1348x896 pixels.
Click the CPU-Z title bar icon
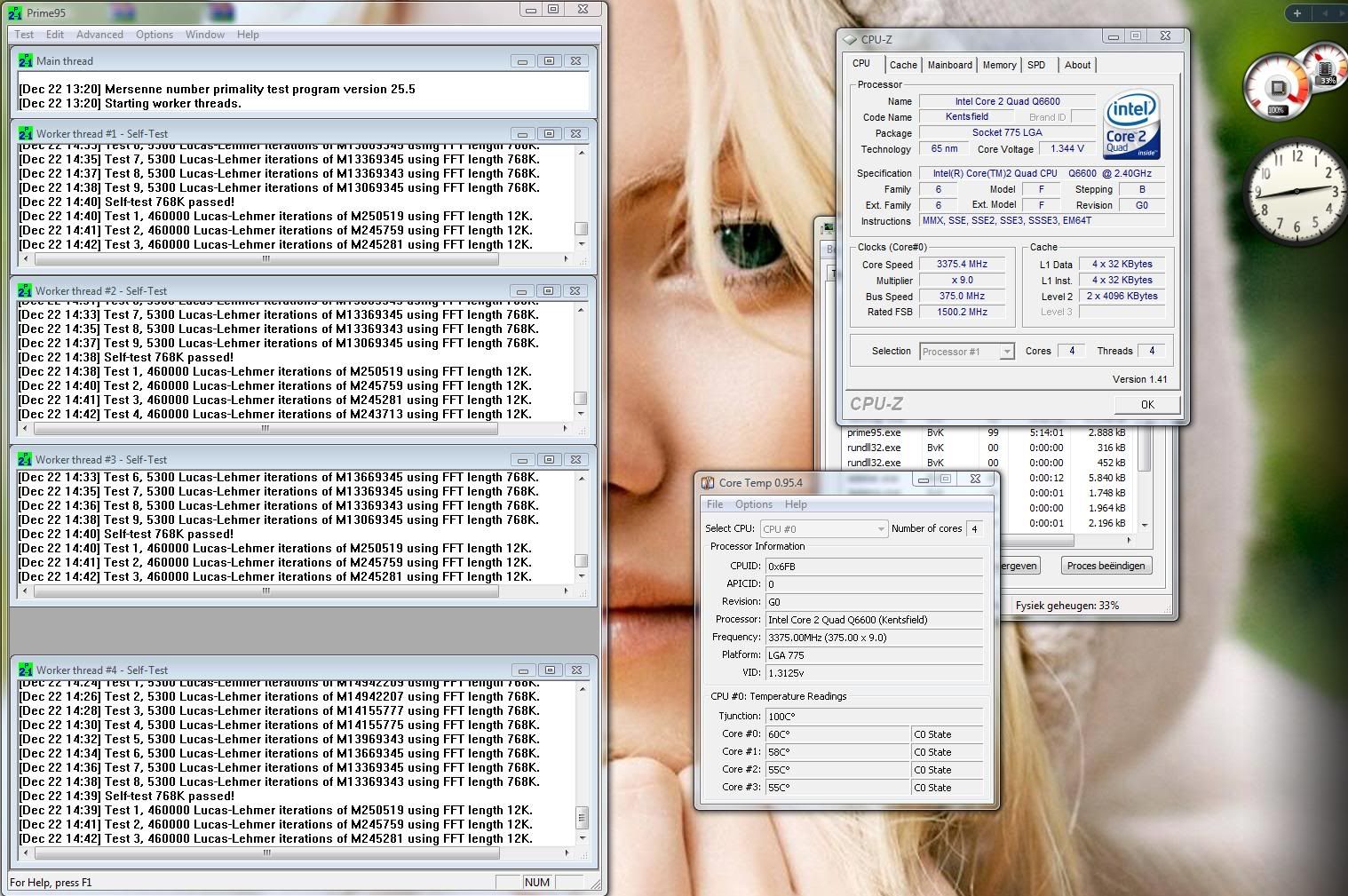click(850, 39)
